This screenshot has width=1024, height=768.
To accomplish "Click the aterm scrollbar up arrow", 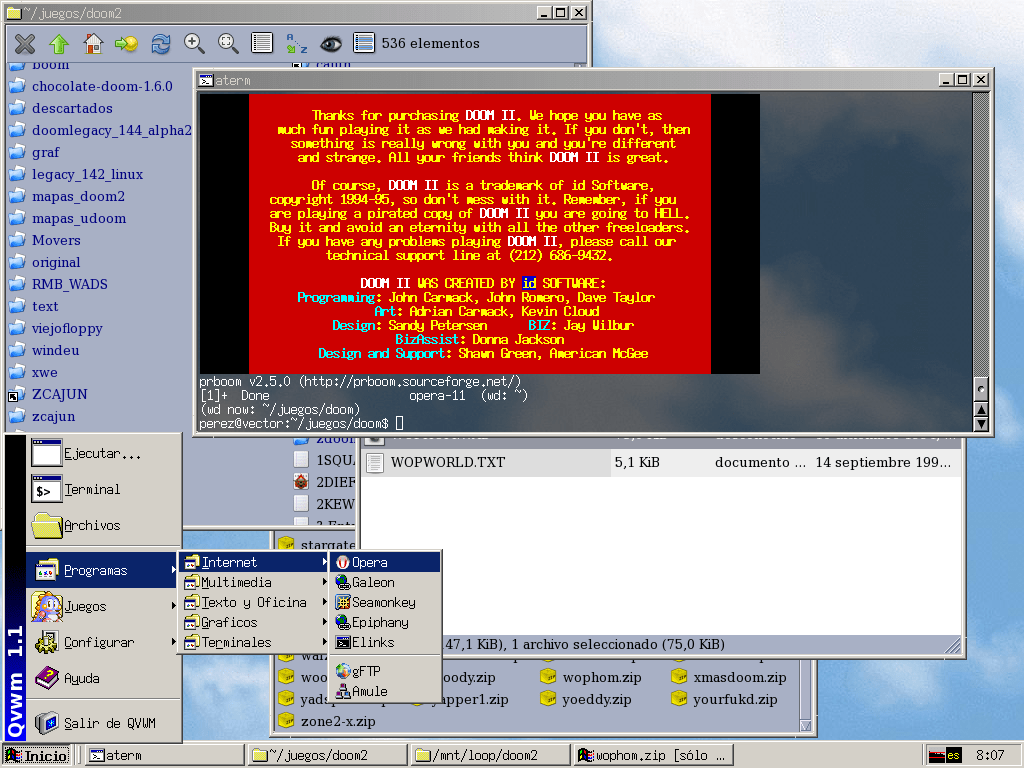I will click(981, 409).
